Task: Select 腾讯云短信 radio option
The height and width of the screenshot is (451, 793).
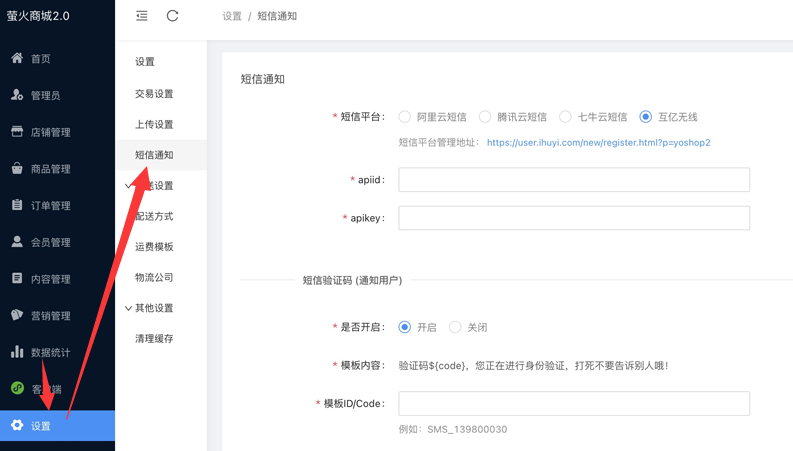Action: pos(485,117)
